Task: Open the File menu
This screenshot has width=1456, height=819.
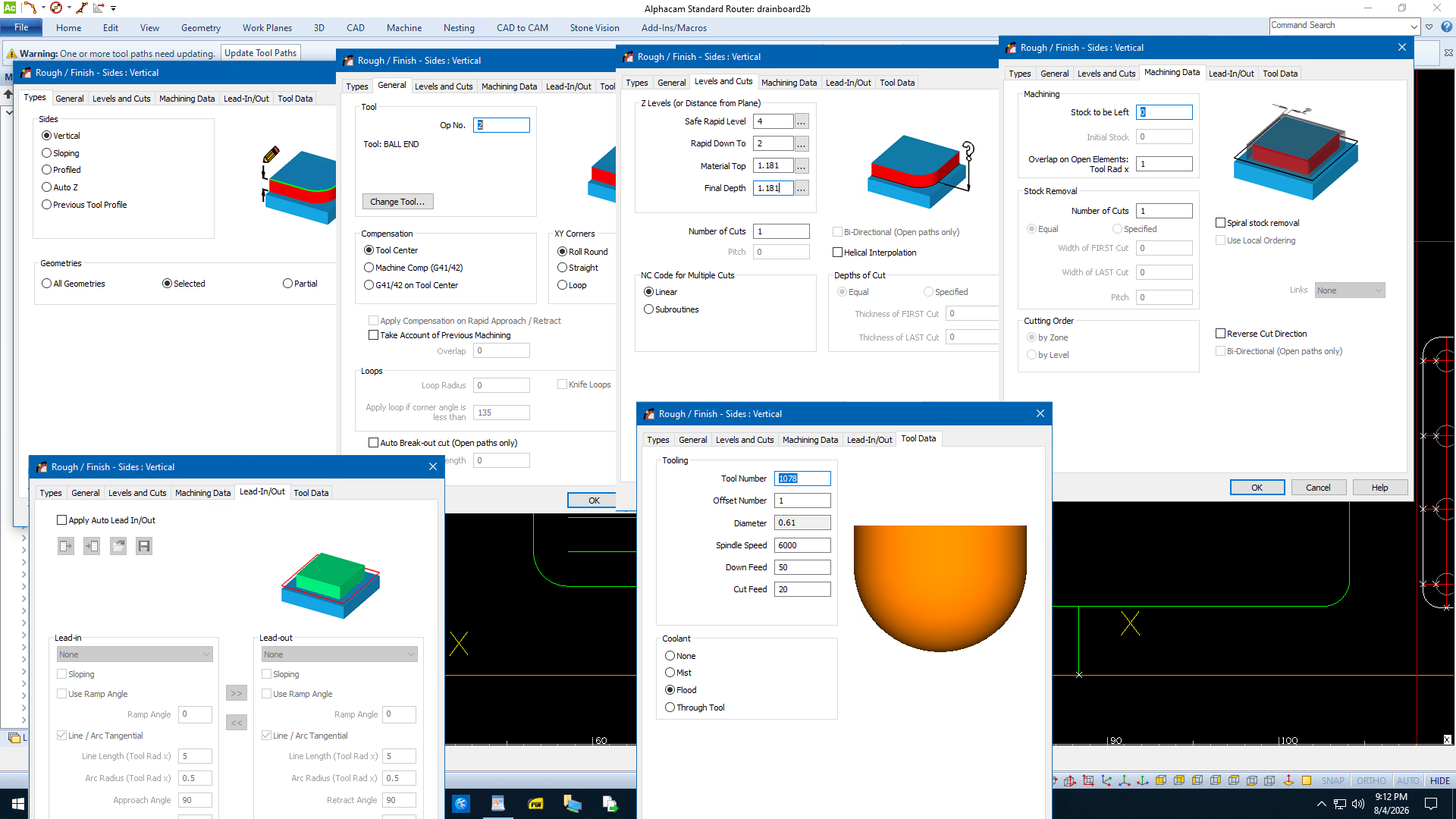Action: click(x=21, y=27)
